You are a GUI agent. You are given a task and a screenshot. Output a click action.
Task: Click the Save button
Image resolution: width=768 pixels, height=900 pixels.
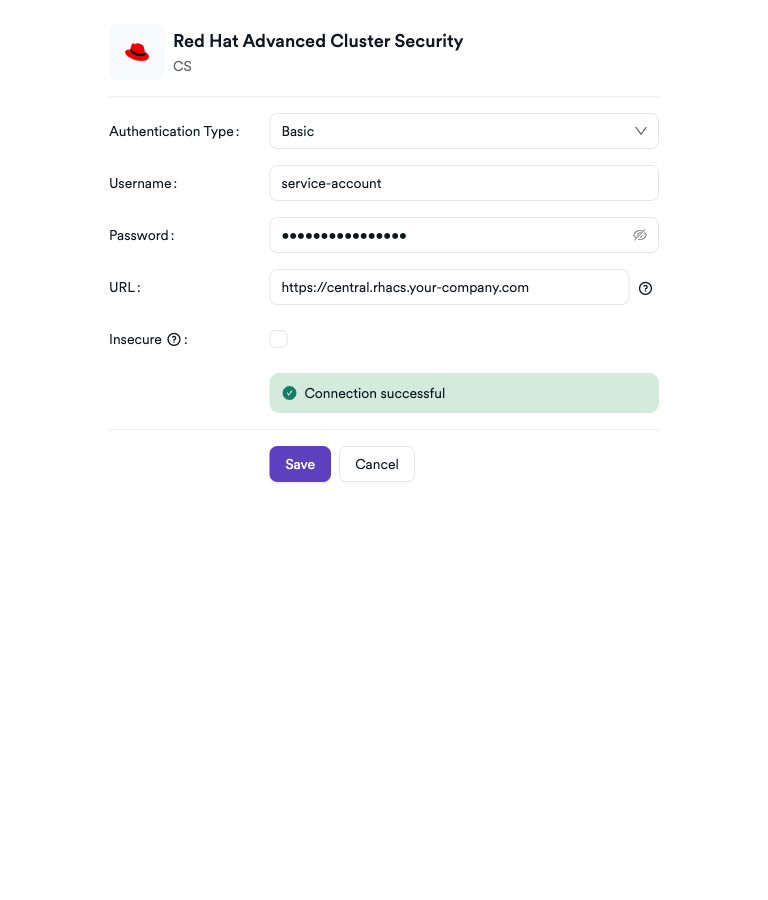coord(300,464)
